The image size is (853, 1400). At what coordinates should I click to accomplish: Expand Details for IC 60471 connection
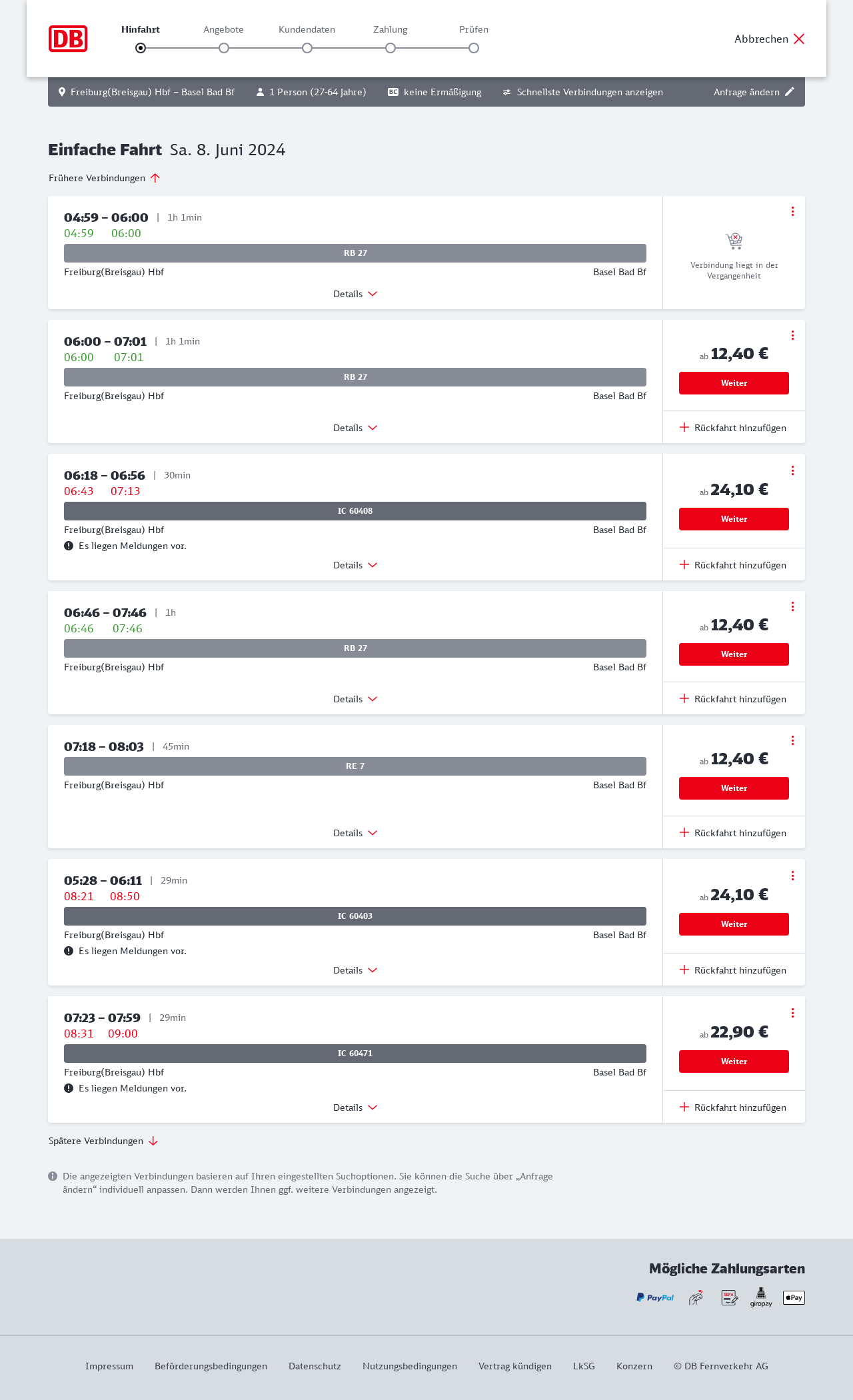click(355, 1107)
